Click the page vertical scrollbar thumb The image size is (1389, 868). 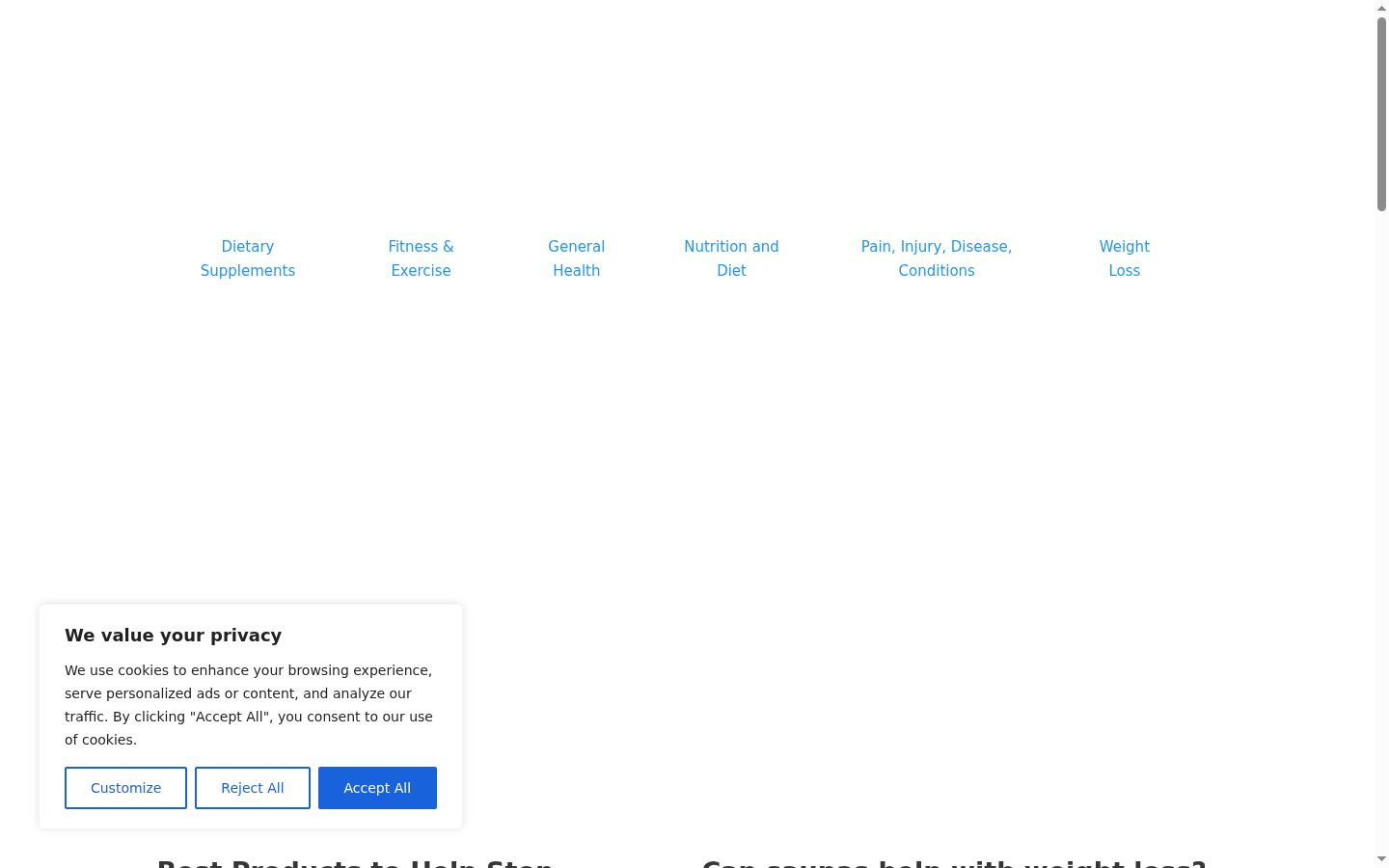(1381, 114)
